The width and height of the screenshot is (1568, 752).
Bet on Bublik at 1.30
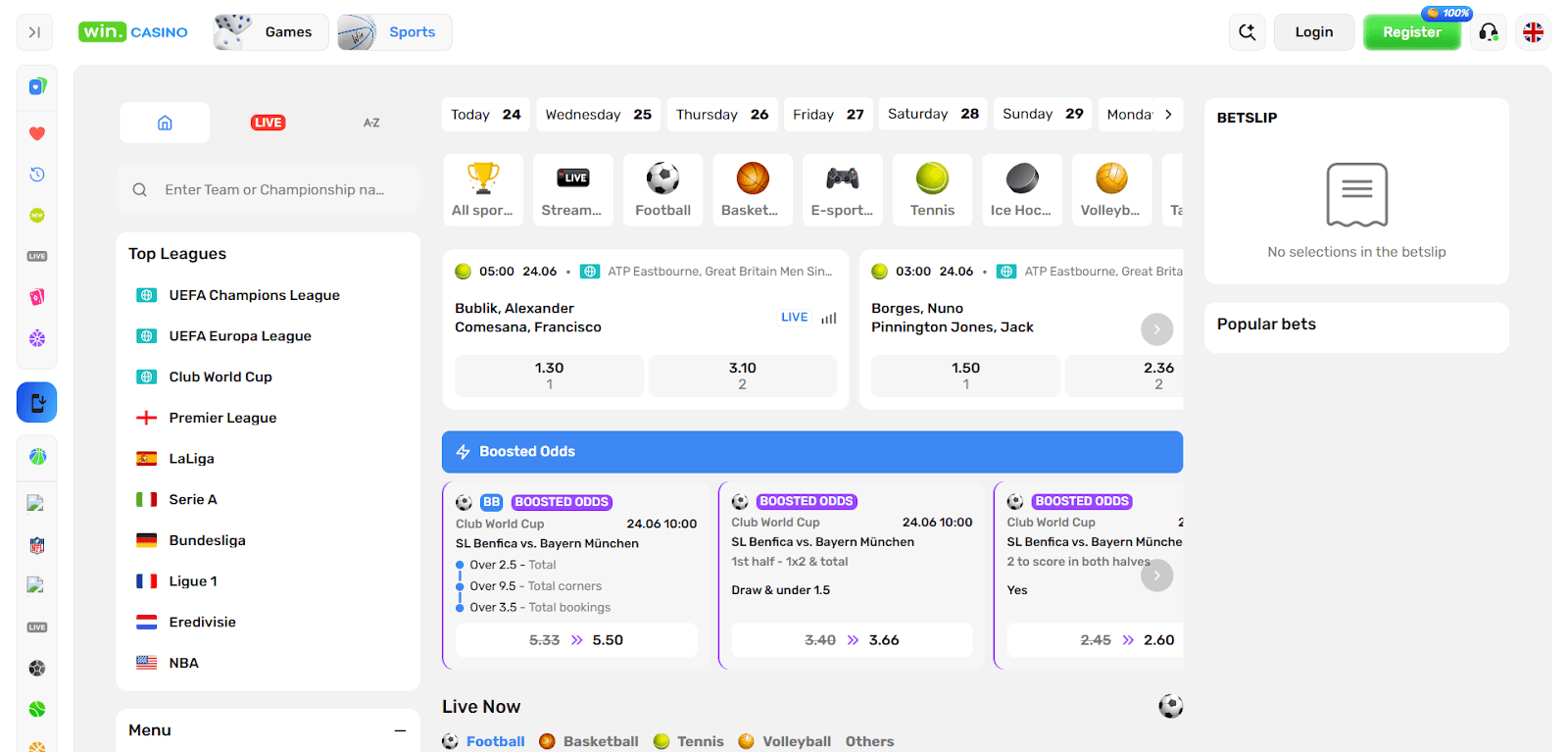coord(550,376)
